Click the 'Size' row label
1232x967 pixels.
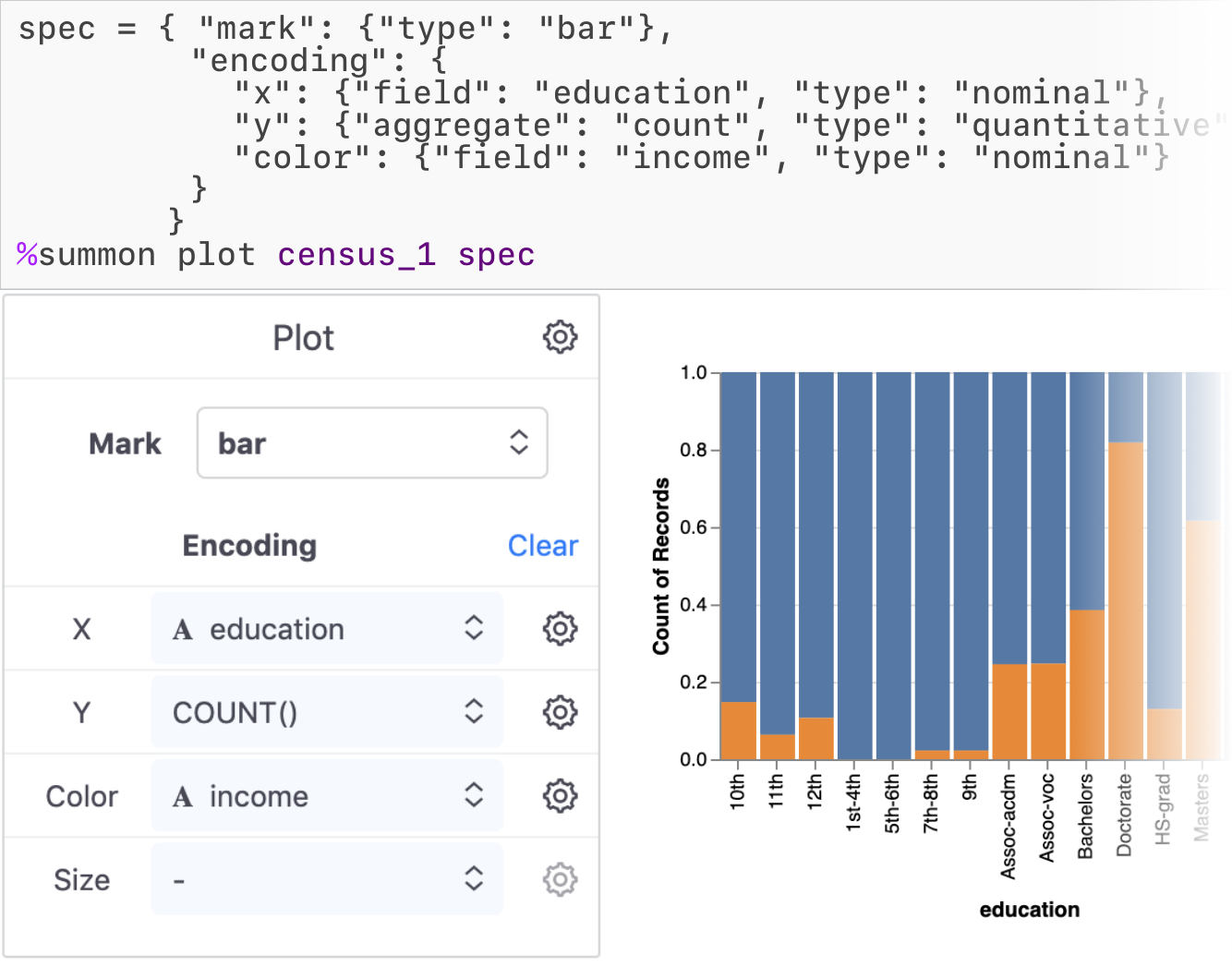pyautogui.click(x=81, y=880)
